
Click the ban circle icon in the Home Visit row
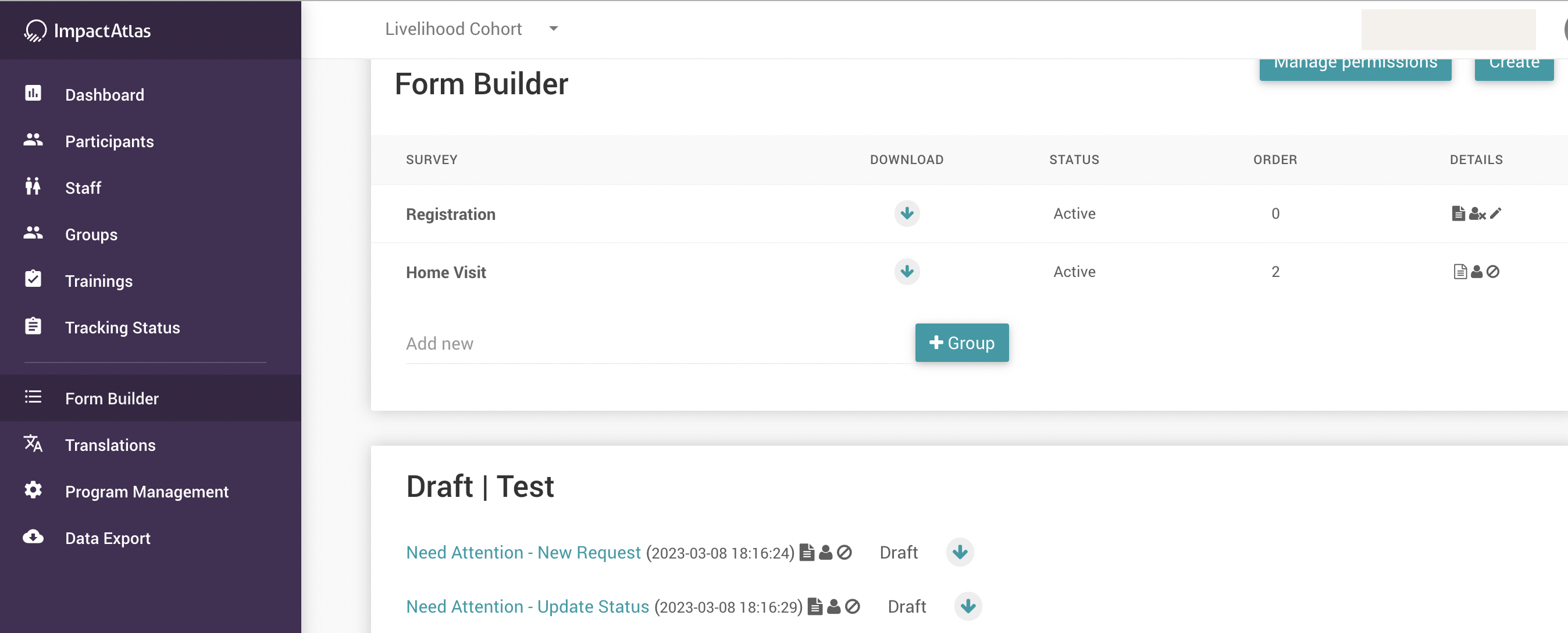coord(1492,272)
